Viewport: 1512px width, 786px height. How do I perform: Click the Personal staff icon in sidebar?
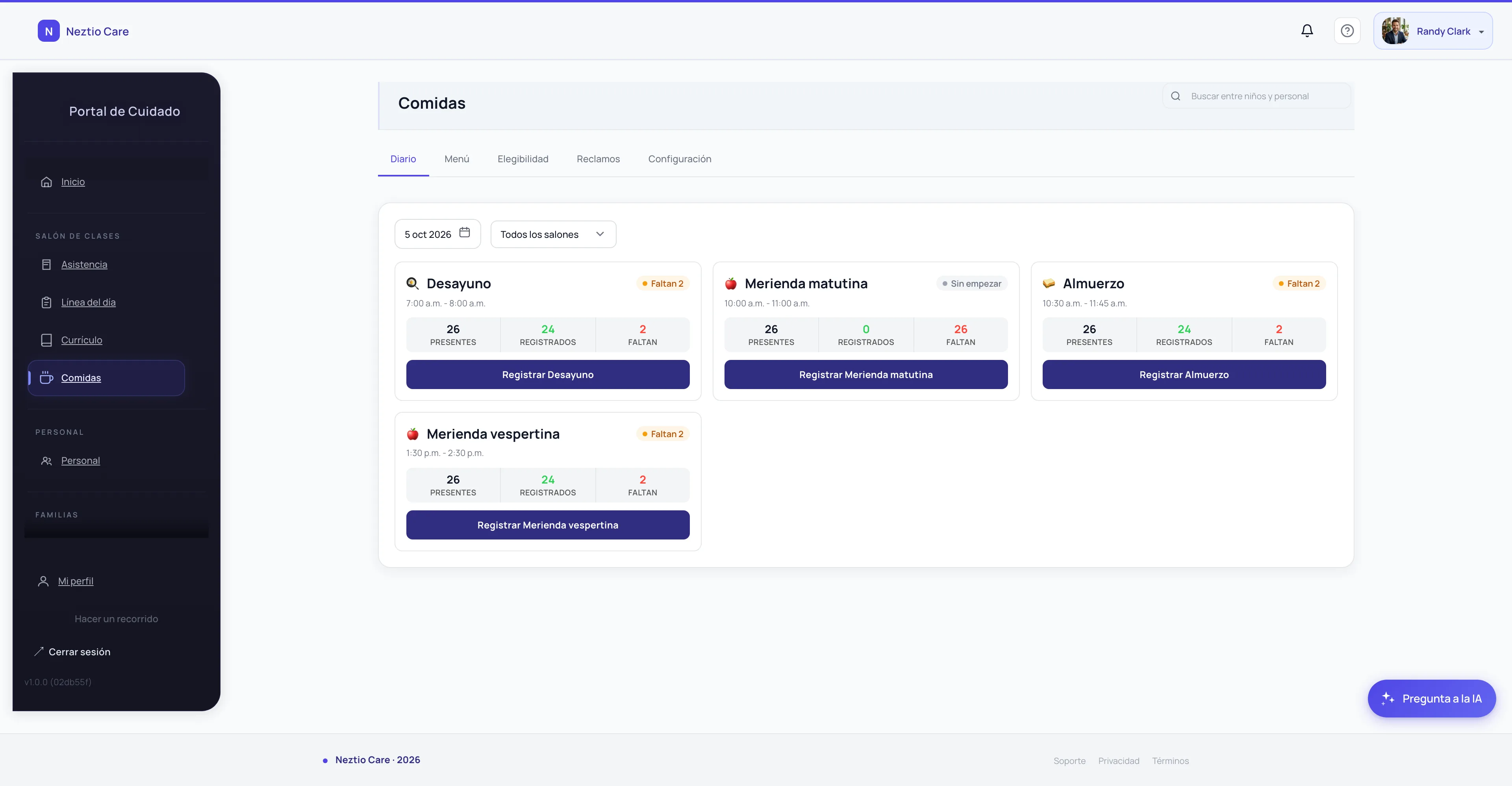[46, 461]
